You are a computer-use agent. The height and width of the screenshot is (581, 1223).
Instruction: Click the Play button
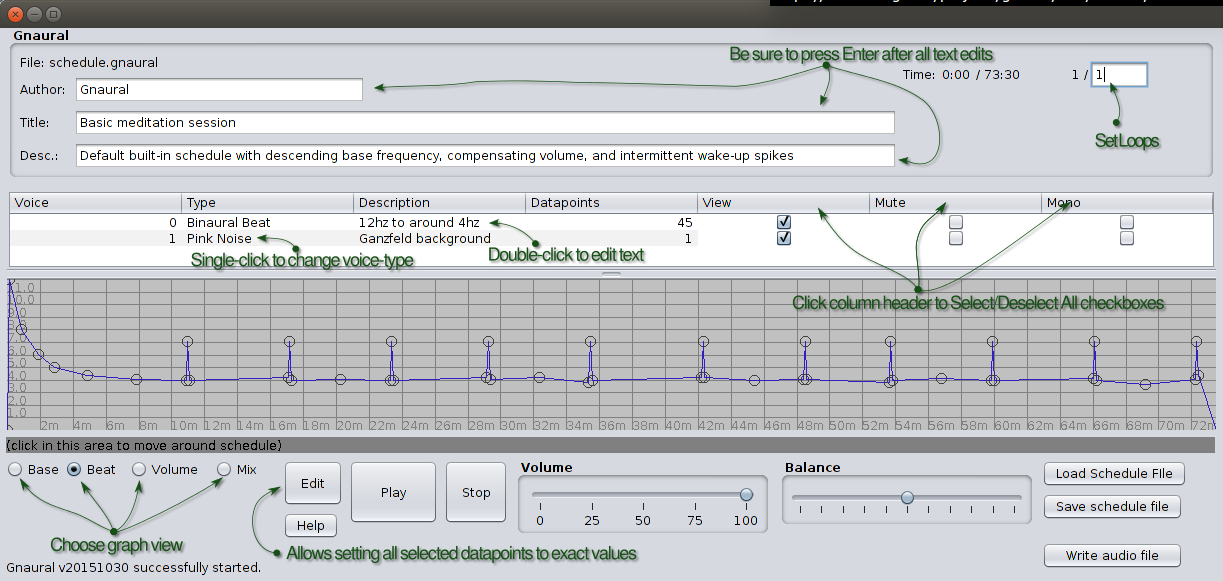tap(393, 492)
